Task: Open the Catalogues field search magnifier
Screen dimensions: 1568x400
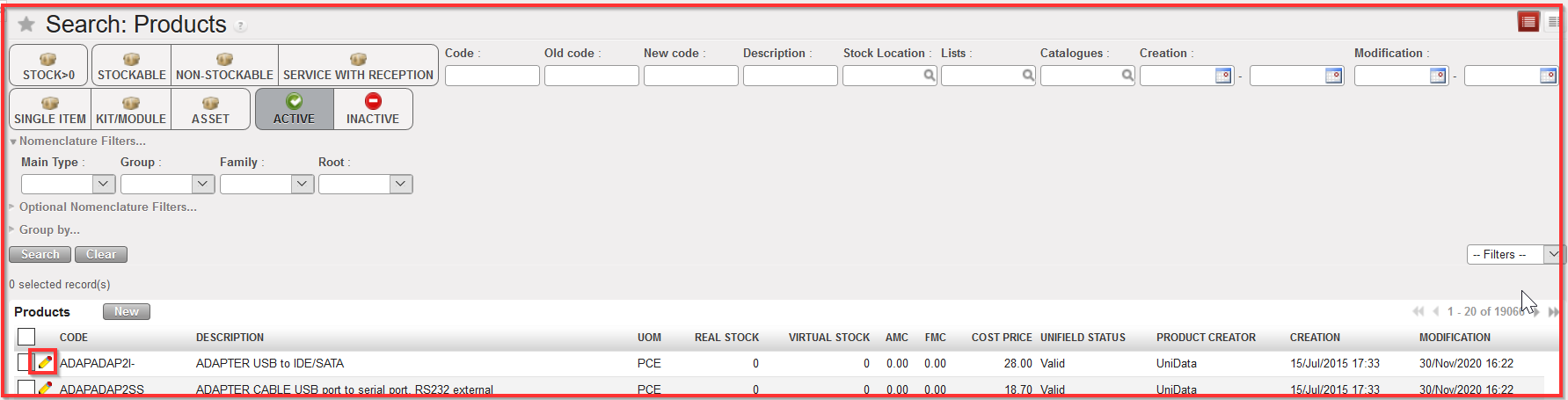Action: [x=1127, y=76]
